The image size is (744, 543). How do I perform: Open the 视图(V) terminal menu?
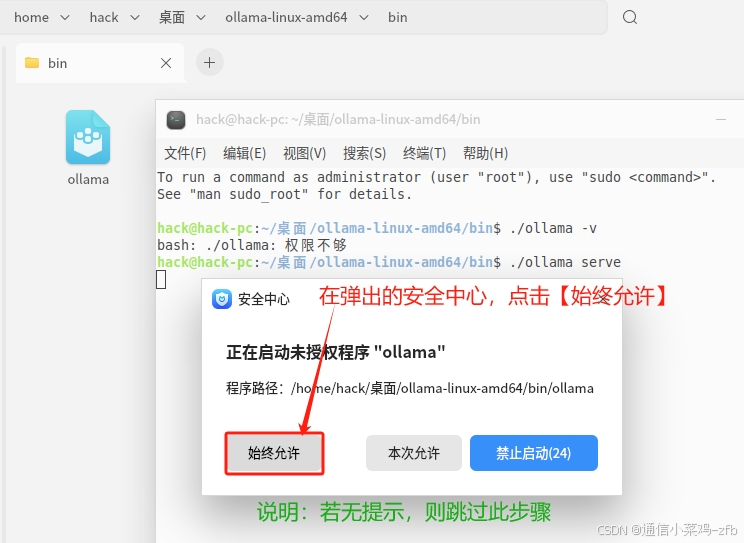[304, 153]
